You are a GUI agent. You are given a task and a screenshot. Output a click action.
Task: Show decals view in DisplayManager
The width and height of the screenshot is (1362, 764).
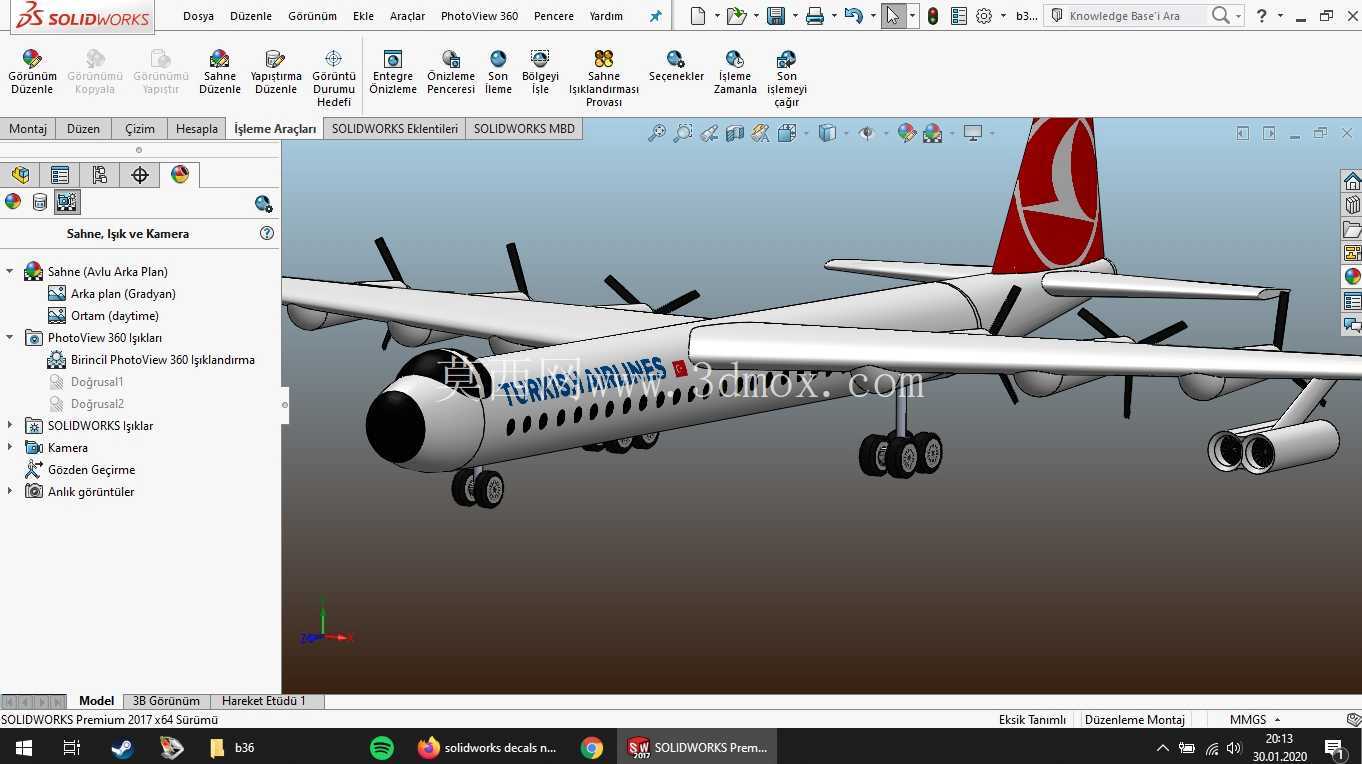click(x=40, y=202)
